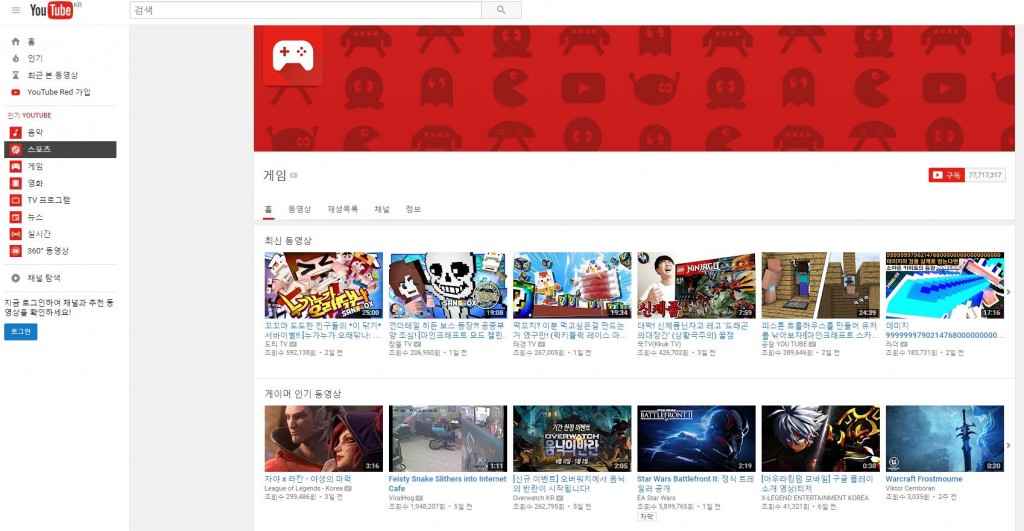The height and width of the screenshot is (531, 1024).
Task: Open 채널 탐색 plus icon
Action: (x=16, y=278)
